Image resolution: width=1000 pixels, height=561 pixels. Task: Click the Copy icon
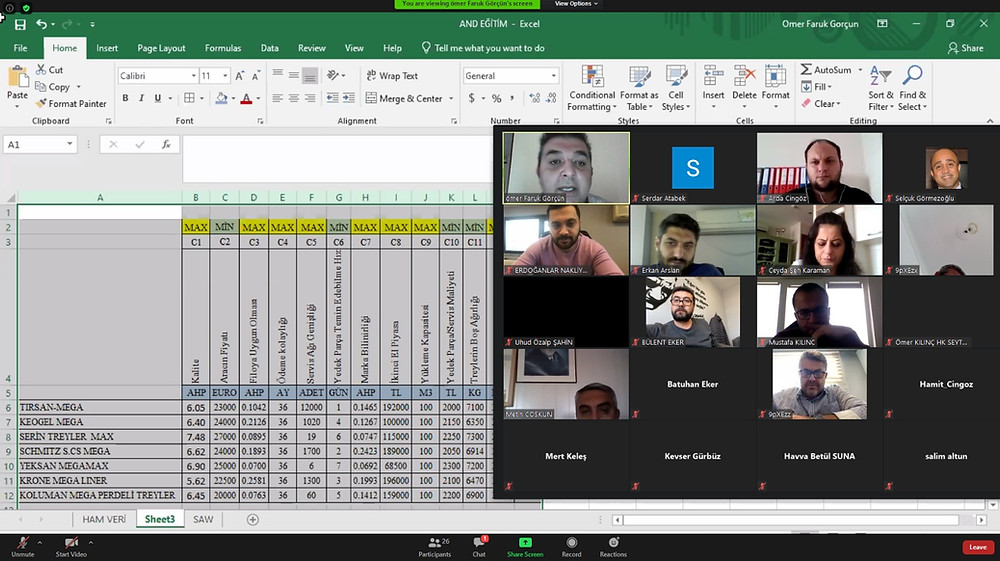click(x=41, y=87)
